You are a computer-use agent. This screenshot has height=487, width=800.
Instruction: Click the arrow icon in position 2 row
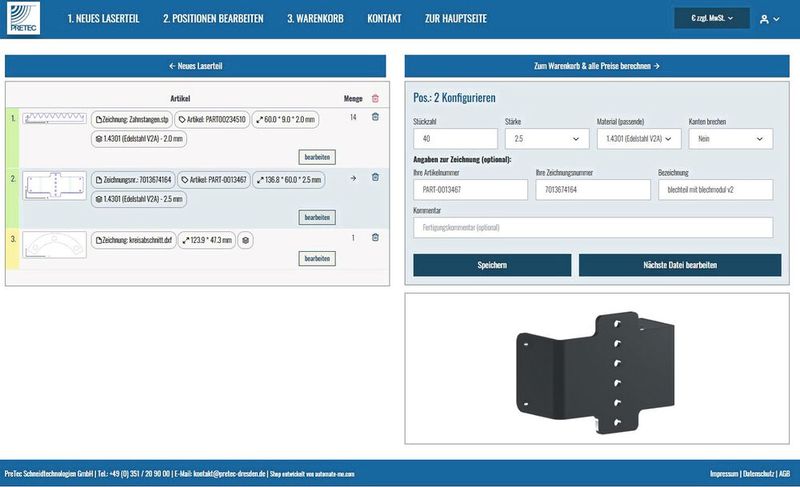coord(353,178)
